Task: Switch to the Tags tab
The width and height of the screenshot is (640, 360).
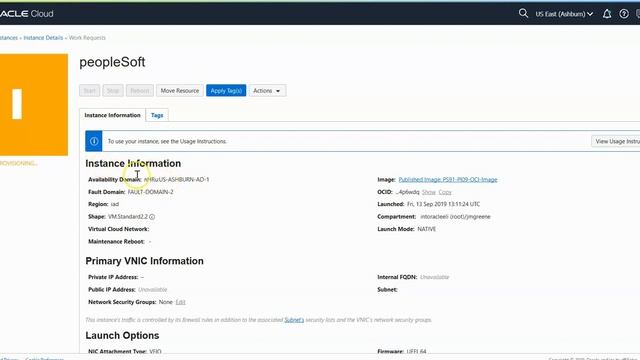Action: (157, 115)
